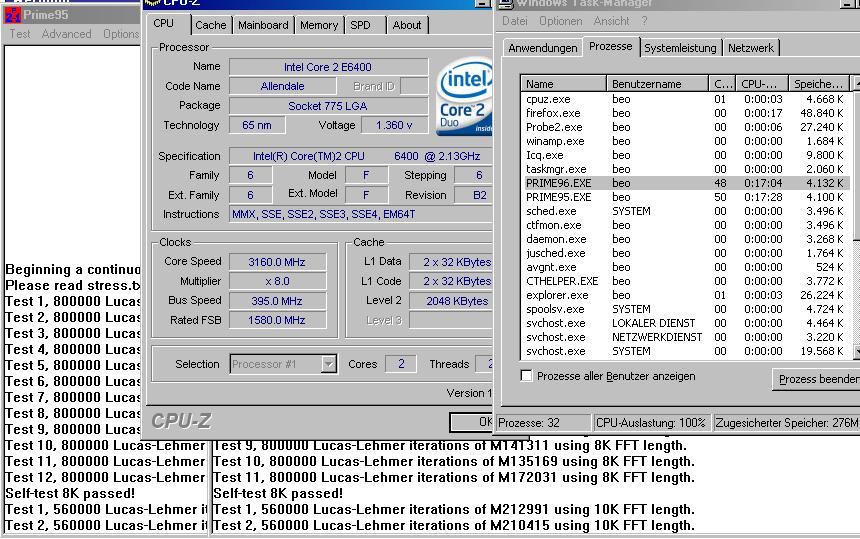
Task: Open the Datei menu in Task Manager
Action: [x=514, y=21]
